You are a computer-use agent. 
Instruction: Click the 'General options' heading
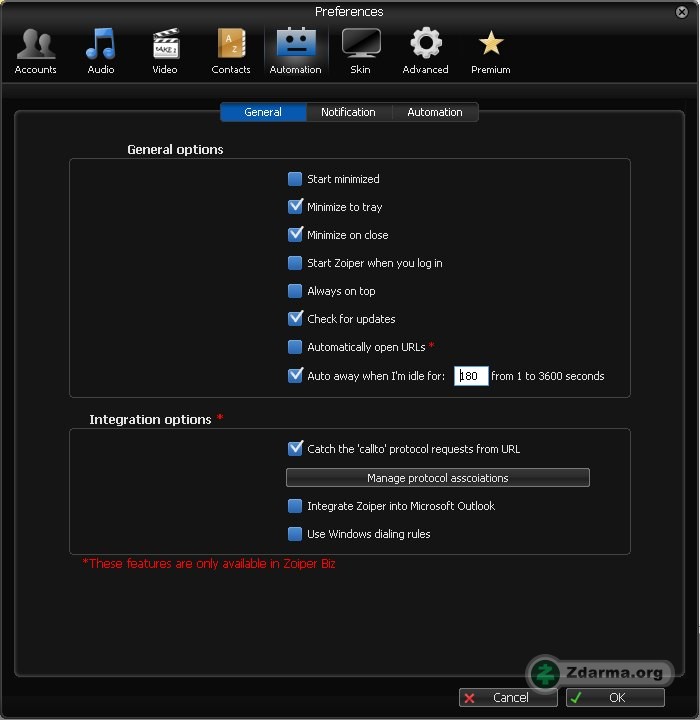pyautogui.click(x=175, y=149)
